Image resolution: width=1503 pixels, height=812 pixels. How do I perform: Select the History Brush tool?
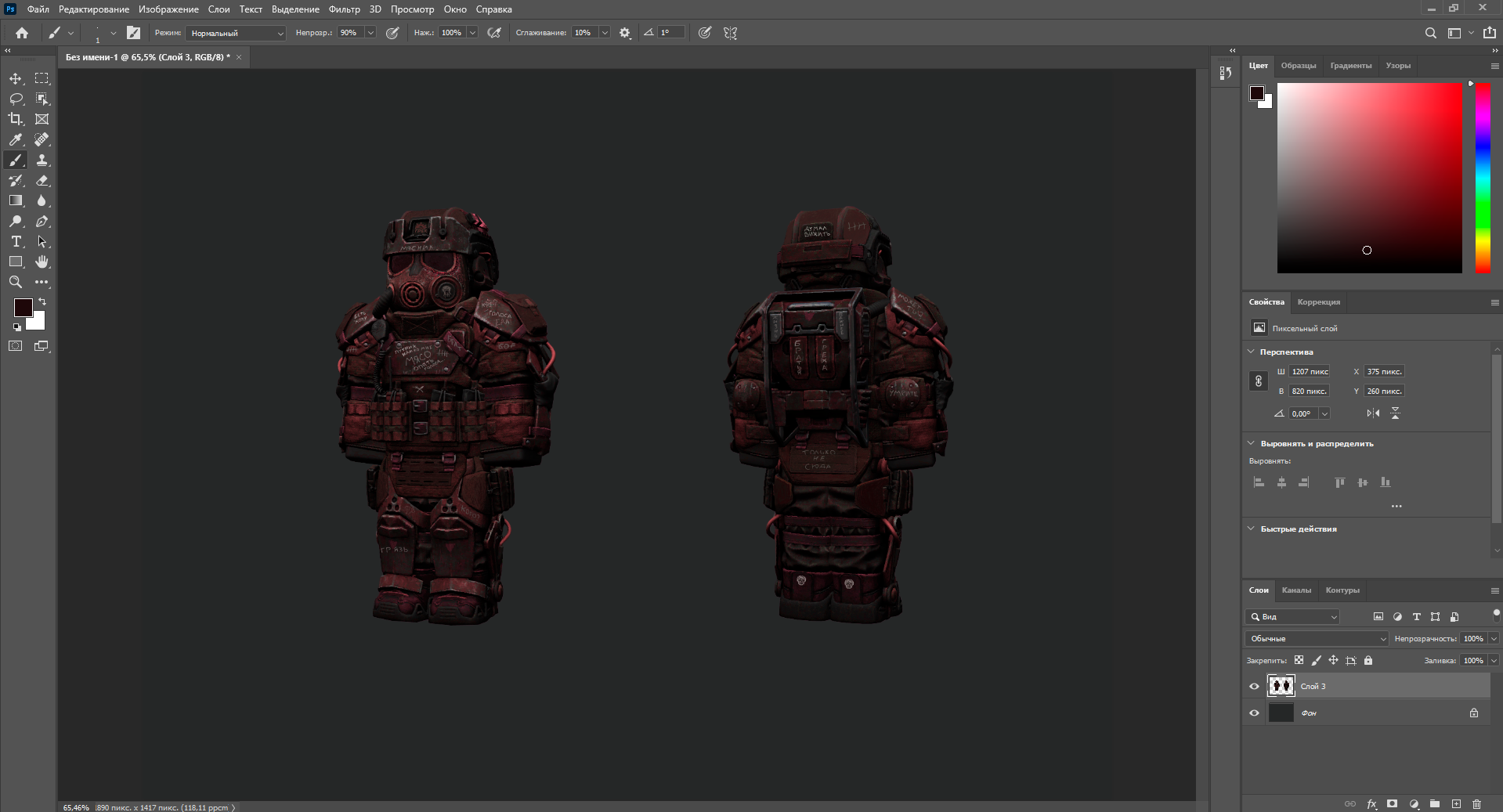tap(16, 180)
